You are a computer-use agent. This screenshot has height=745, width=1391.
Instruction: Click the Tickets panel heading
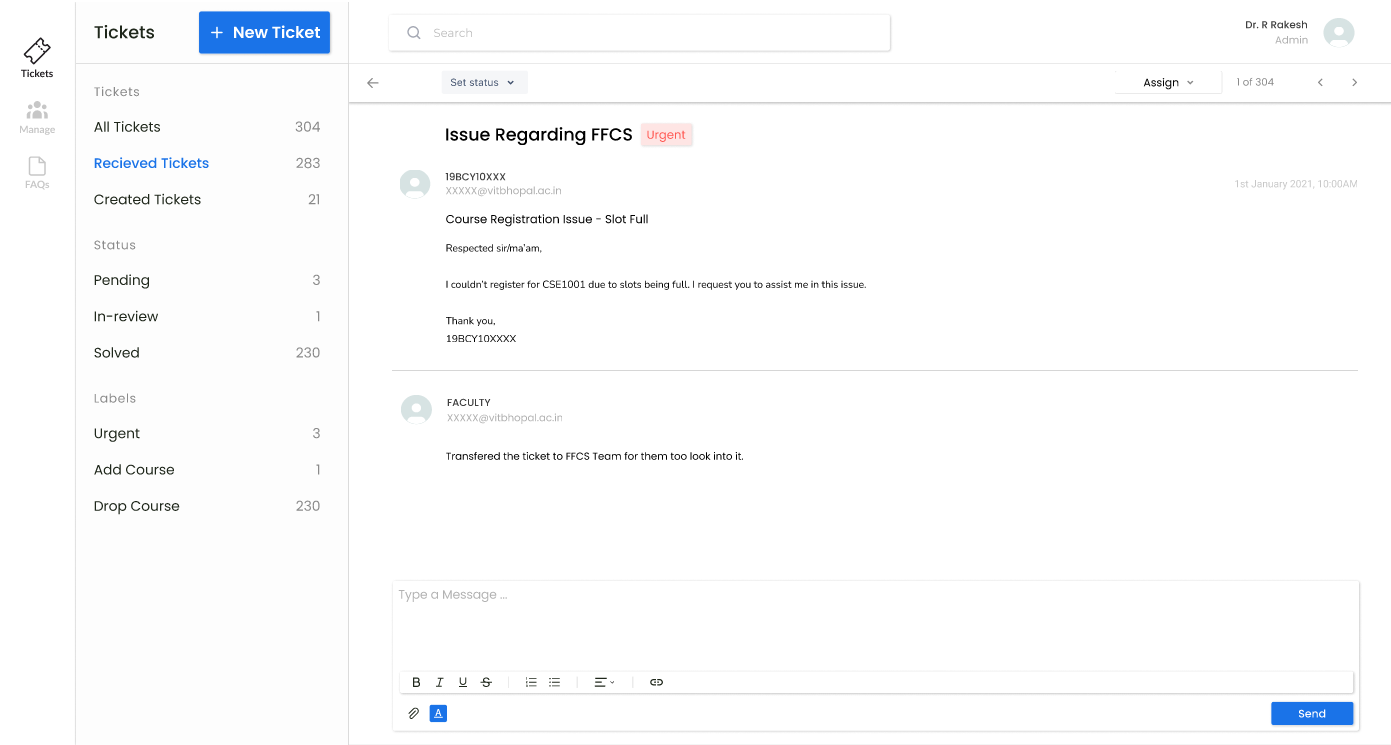124,33
